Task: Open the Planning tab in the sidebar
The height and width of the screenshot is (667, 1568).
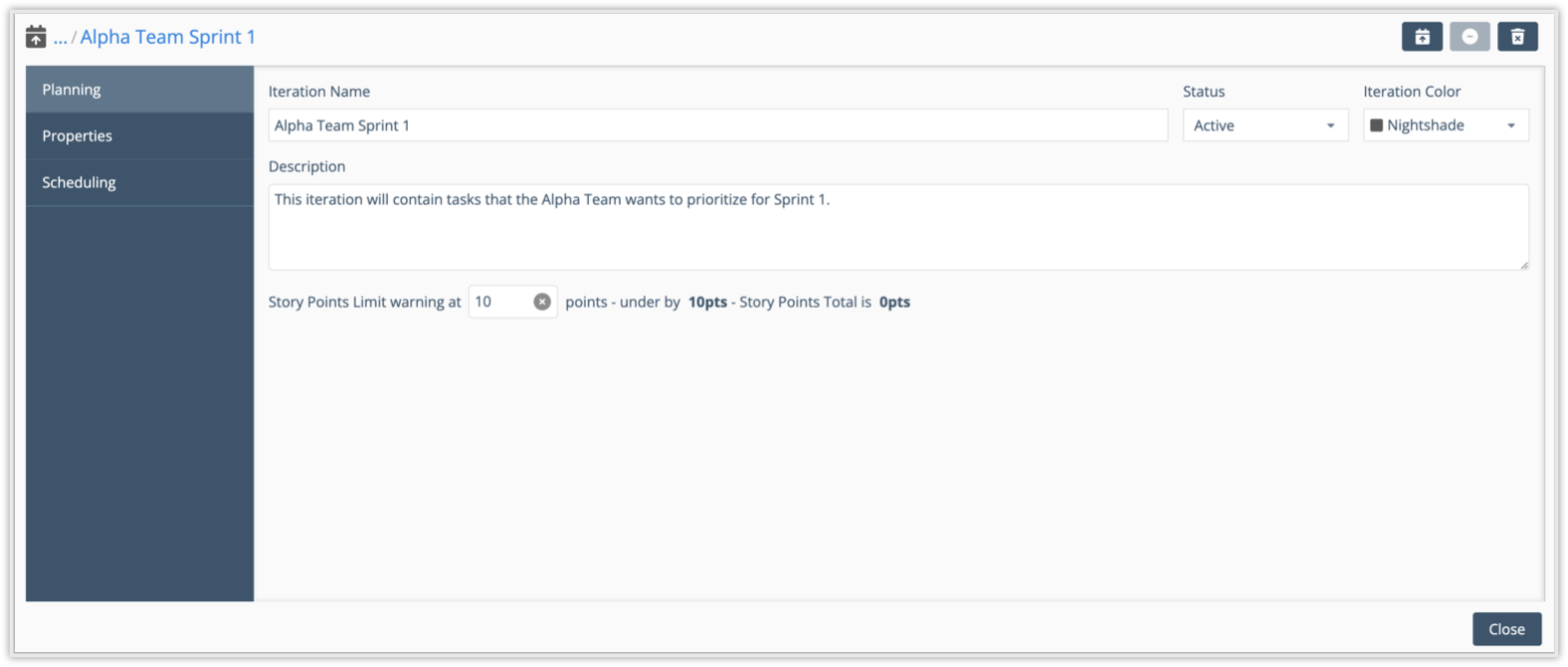Action: (139, 90)
